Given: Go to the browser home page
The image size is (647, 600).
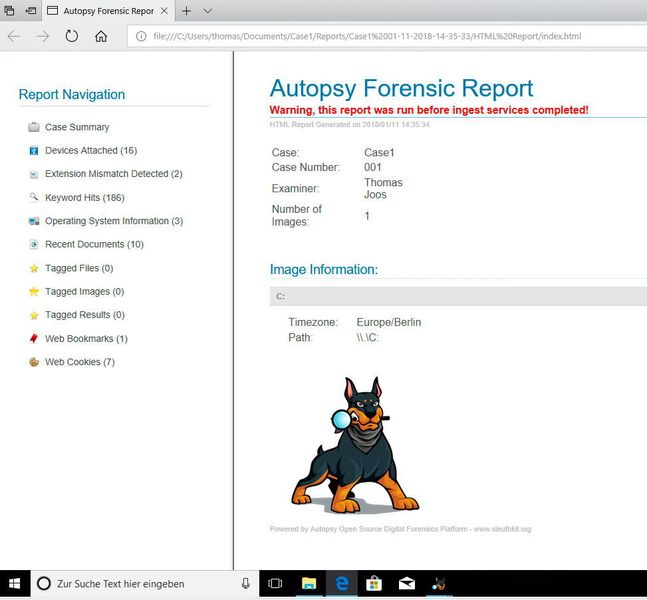Looking at the screenshot, I should [101, 36].
